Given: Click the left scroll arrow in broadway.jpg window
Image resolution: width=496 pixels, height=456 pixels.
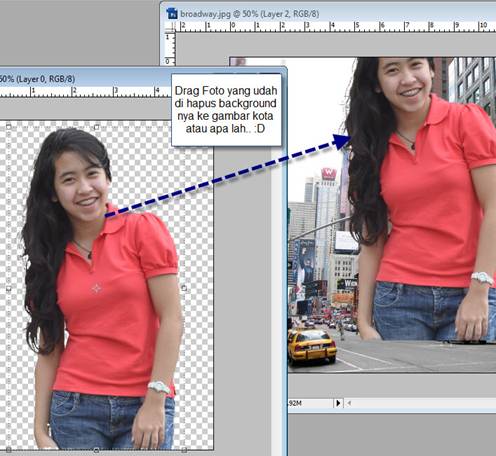Looking at the screenshot, I should (x=349, y=403).
